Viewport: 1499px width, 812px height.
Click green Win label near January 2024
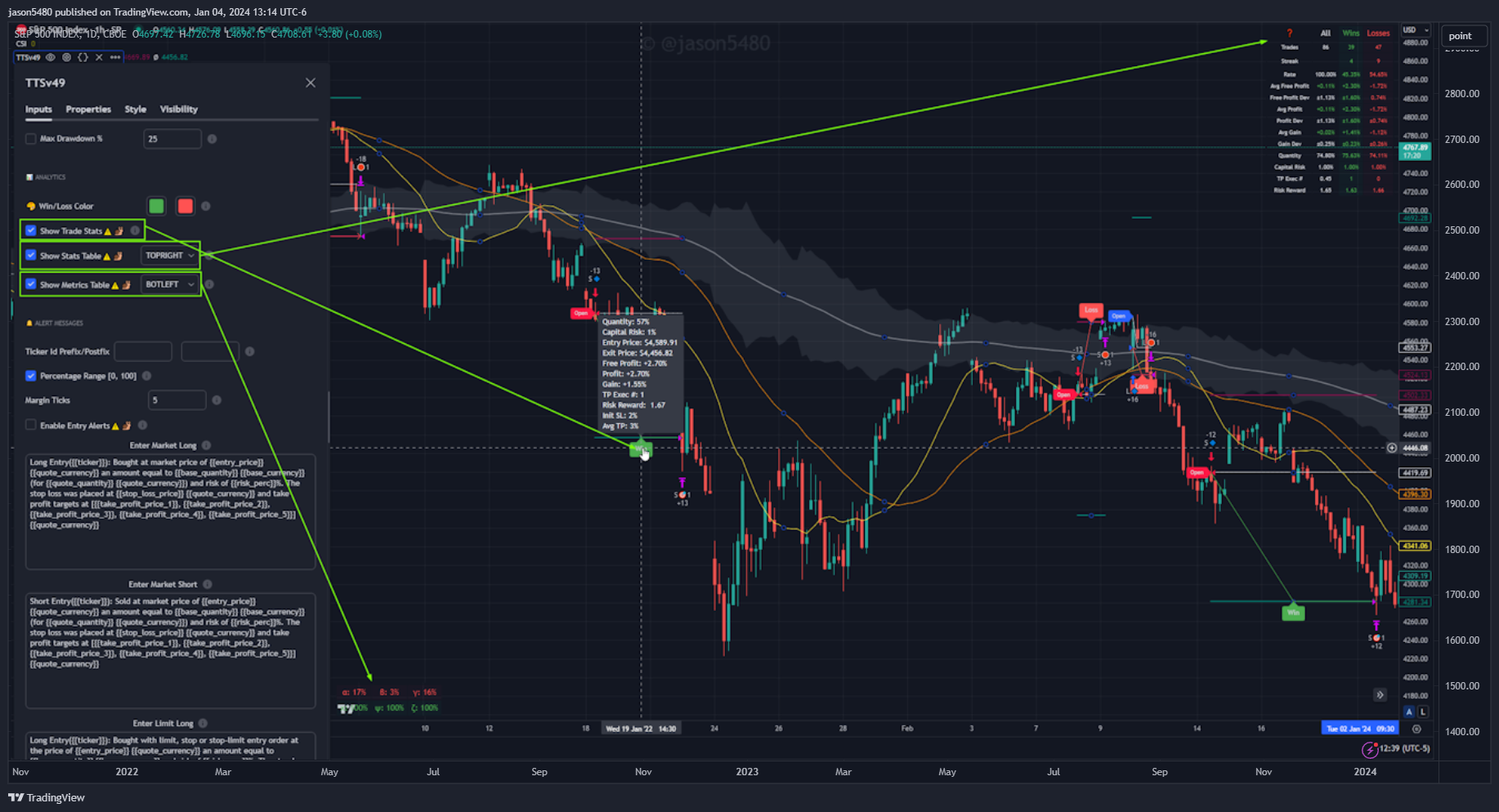click(x=1293, y=613)
